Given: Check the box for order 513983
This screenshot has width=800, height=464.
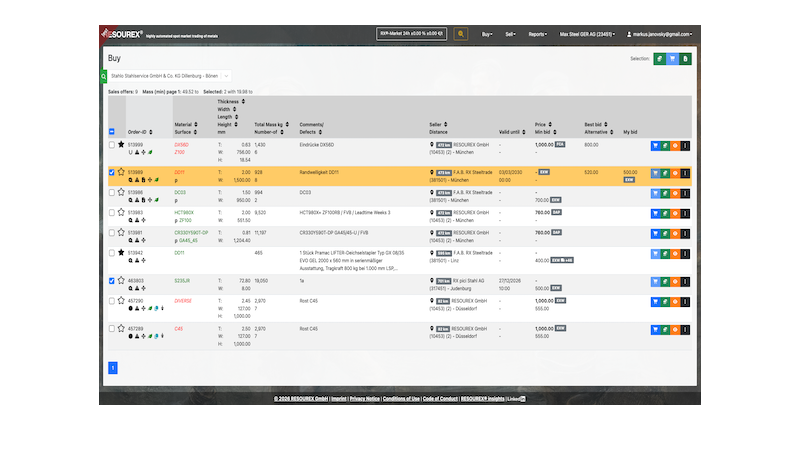Looking at the screenshot, I should pyautogui.click(x=112, y=212).
